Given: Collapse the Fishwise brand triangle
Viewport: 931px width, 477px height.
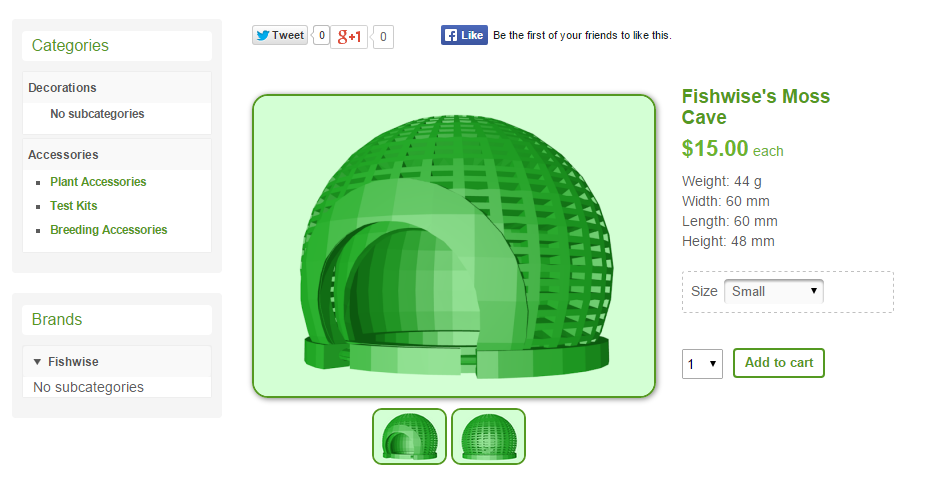Looking at the screenshot, I should point(37,362).
